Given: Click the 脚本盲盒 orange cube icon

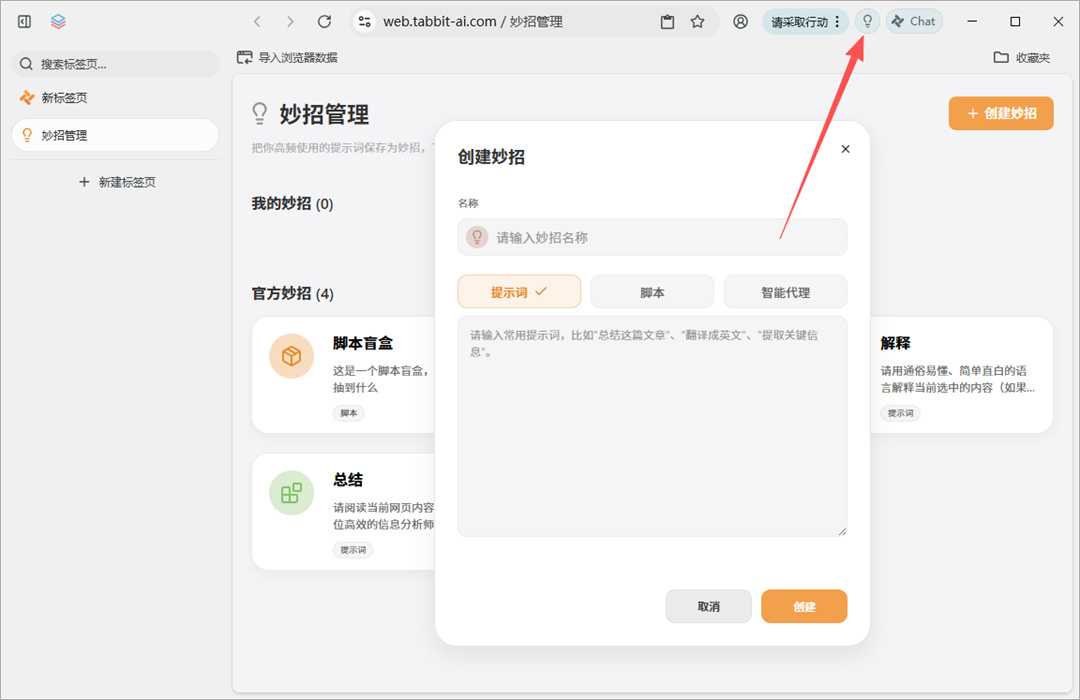Looking at the screenshot, I should tap(290, 356).
